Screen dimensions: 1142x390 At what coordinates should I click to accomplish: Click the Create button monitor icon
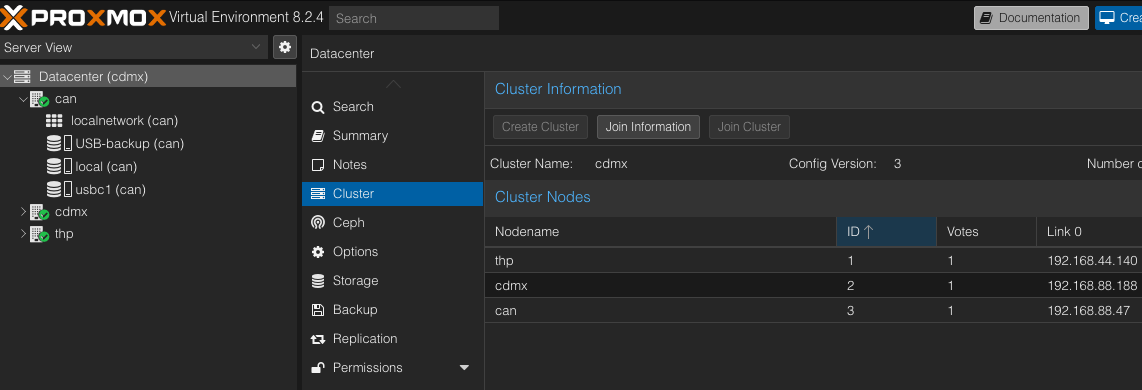tap(1107, 18)
